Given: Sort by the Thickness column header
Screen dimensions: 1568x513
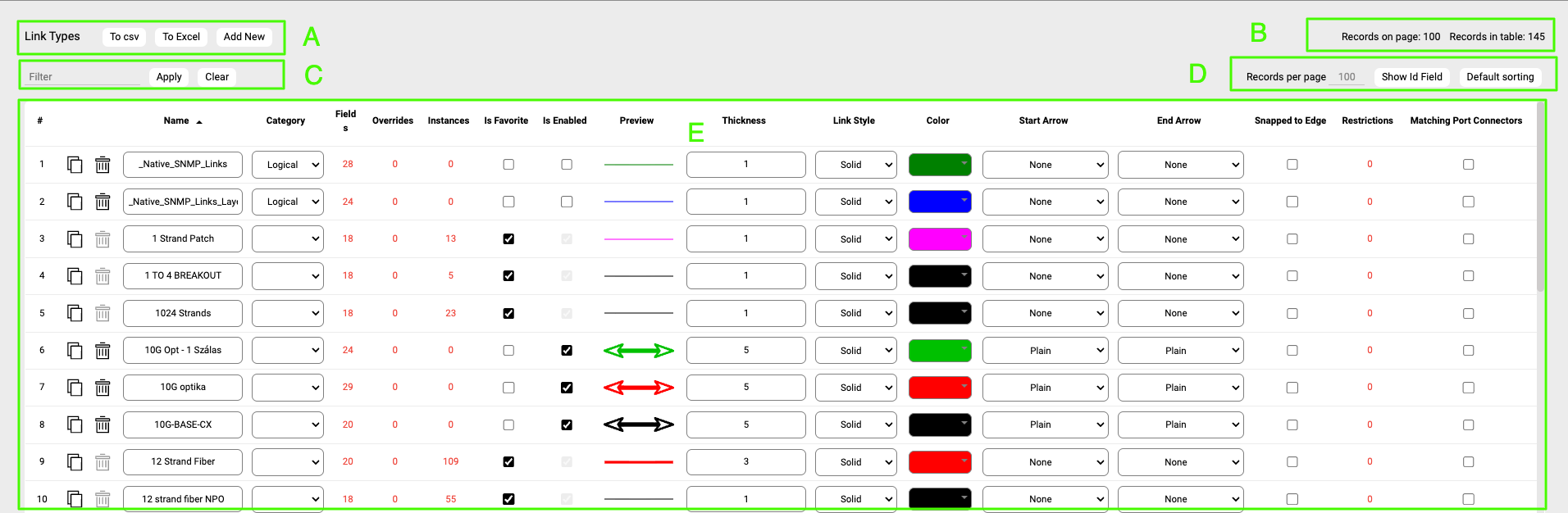Looking at the screenshot, I should point(743,120).
